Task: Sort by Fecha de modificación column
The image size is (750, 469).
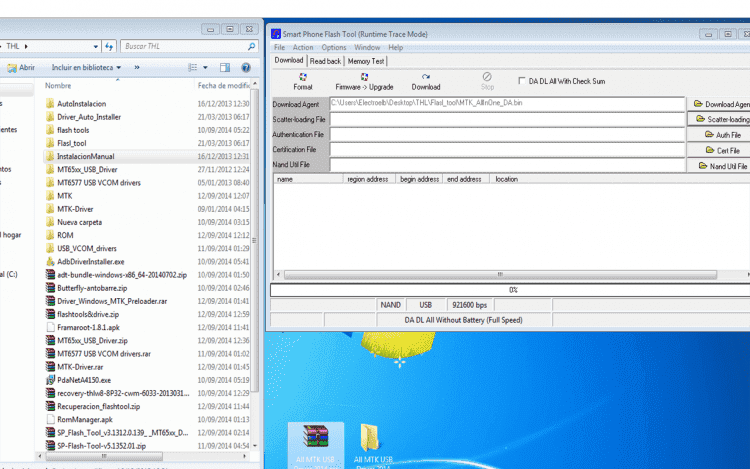Action: coord(223,86)
